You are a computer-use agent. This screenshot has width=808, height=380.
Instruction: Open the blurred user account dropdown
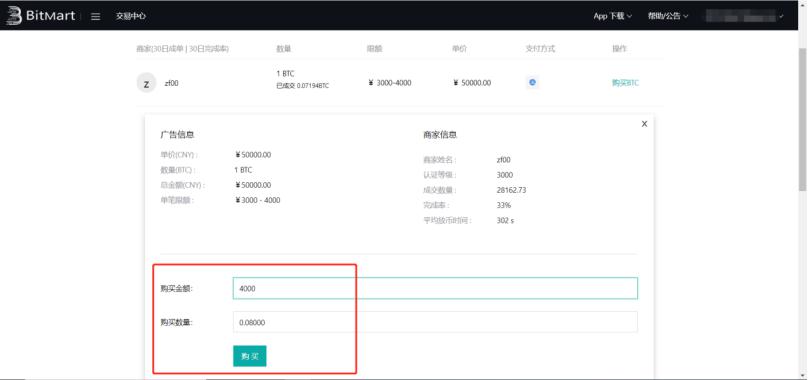click(x=745, y=16)
